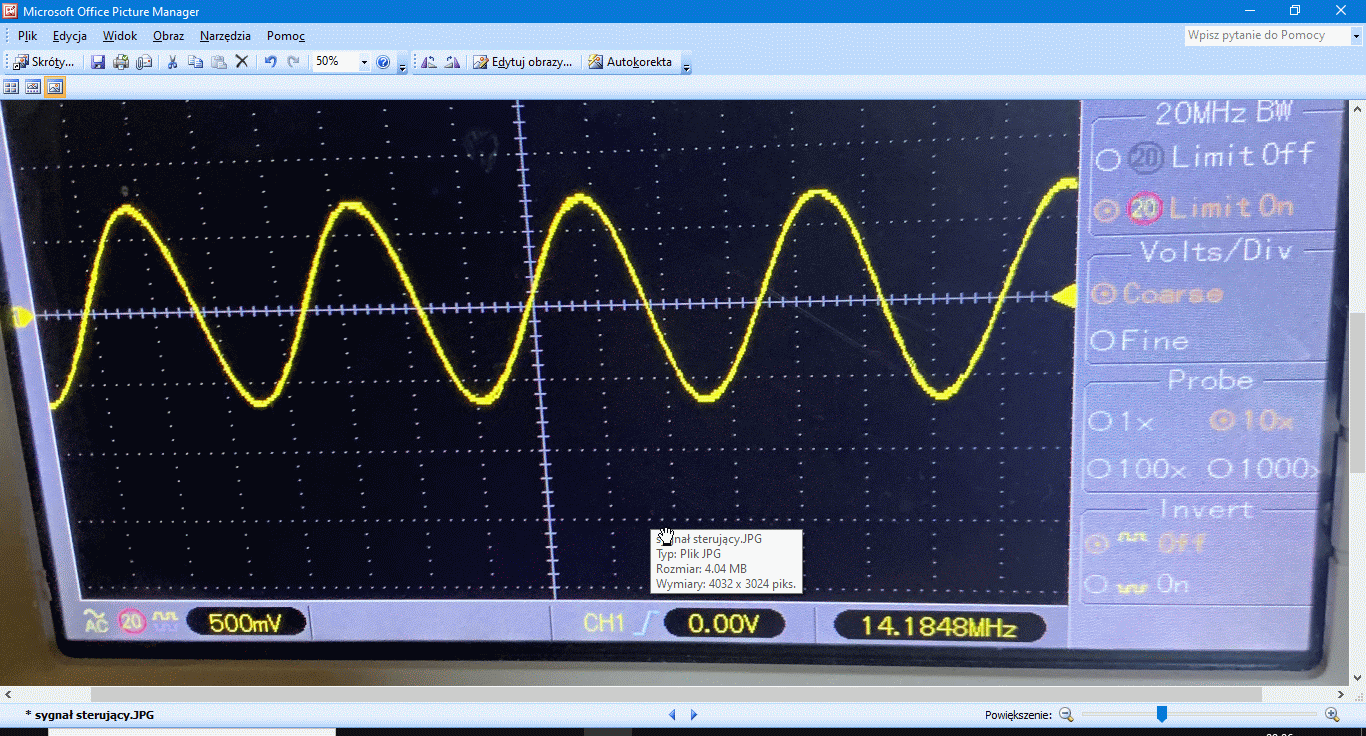This screenshot has width=1366, height=736.
Task: Open Help using blue question mark icon
Action: [x=383, y=62]
